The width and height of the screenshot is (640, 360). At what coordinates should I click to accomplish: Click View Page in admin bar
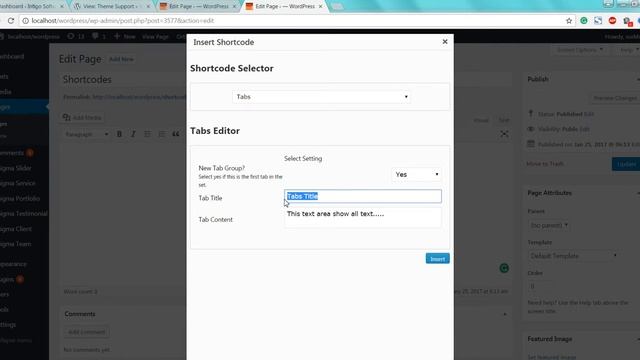click(x=155, y=36)
